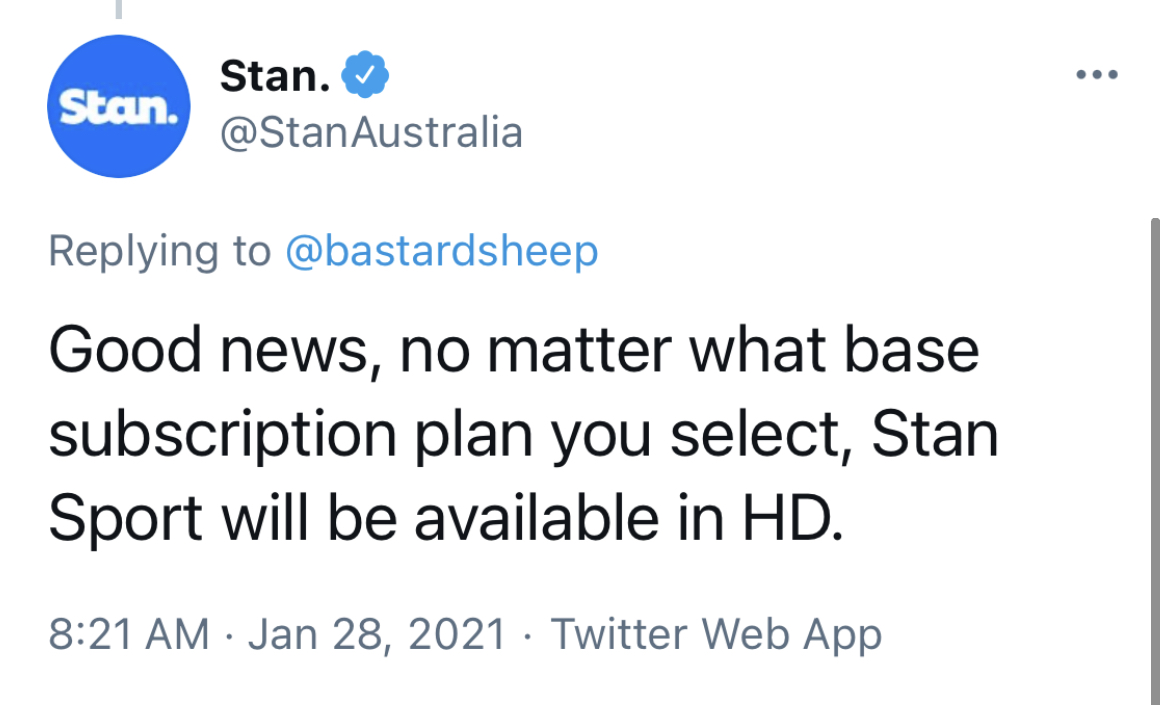Click the Jan 28, 2021 date
Screen dimensions: 1170x705
[x=377, y=635]
